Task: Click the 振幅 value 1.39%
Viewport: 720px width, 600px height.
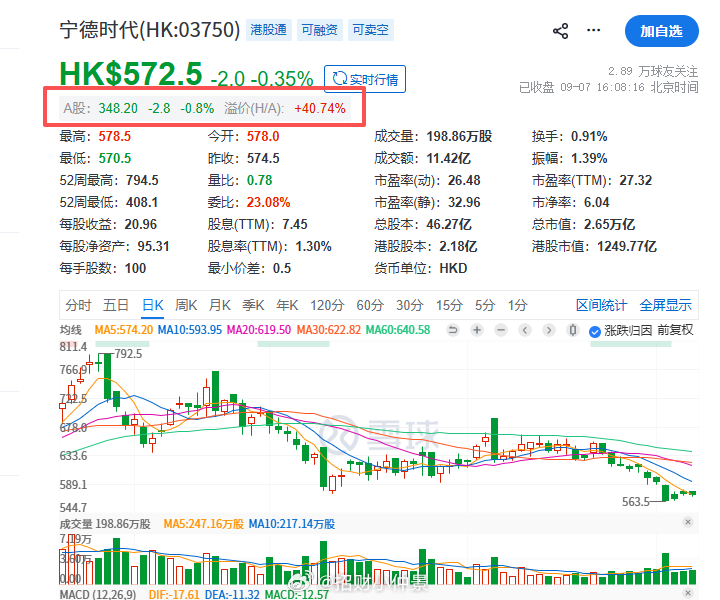Action: coord(589,158)
